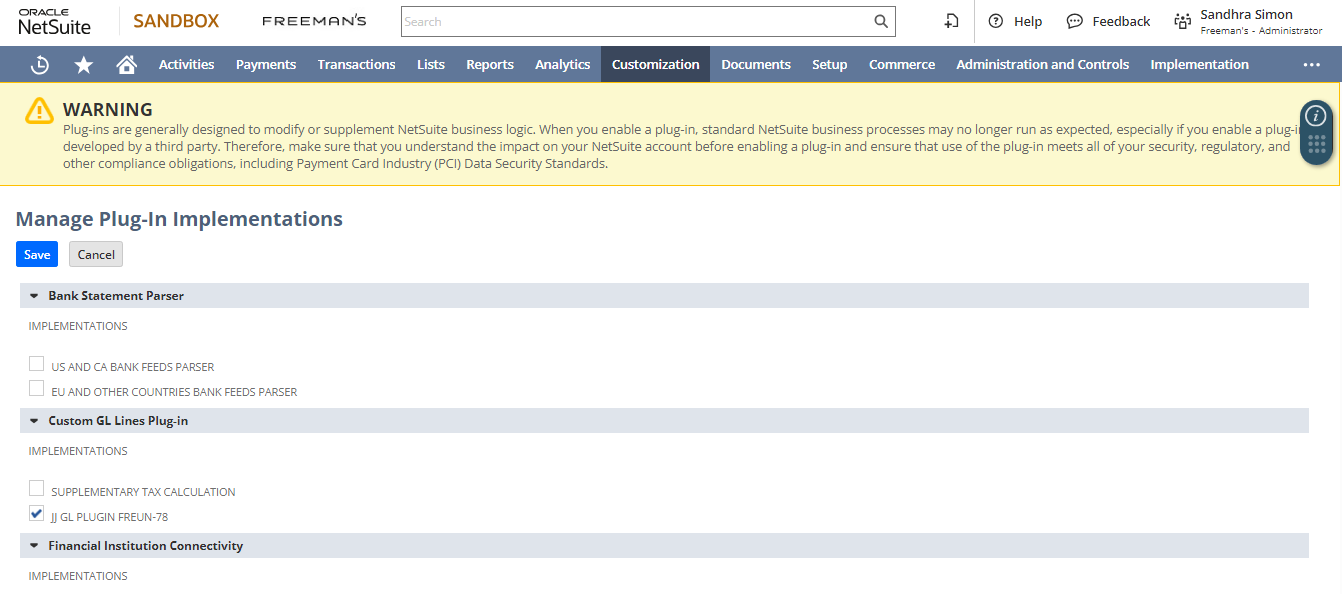This screenshot has width=1342, height=594.
Task: Click the Shortcuts star icon
Action: (x=84, y=65)
